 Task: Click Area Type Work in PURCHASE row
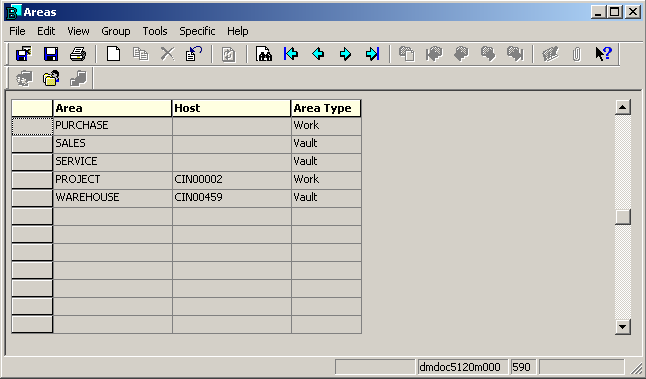click(326, 125)
